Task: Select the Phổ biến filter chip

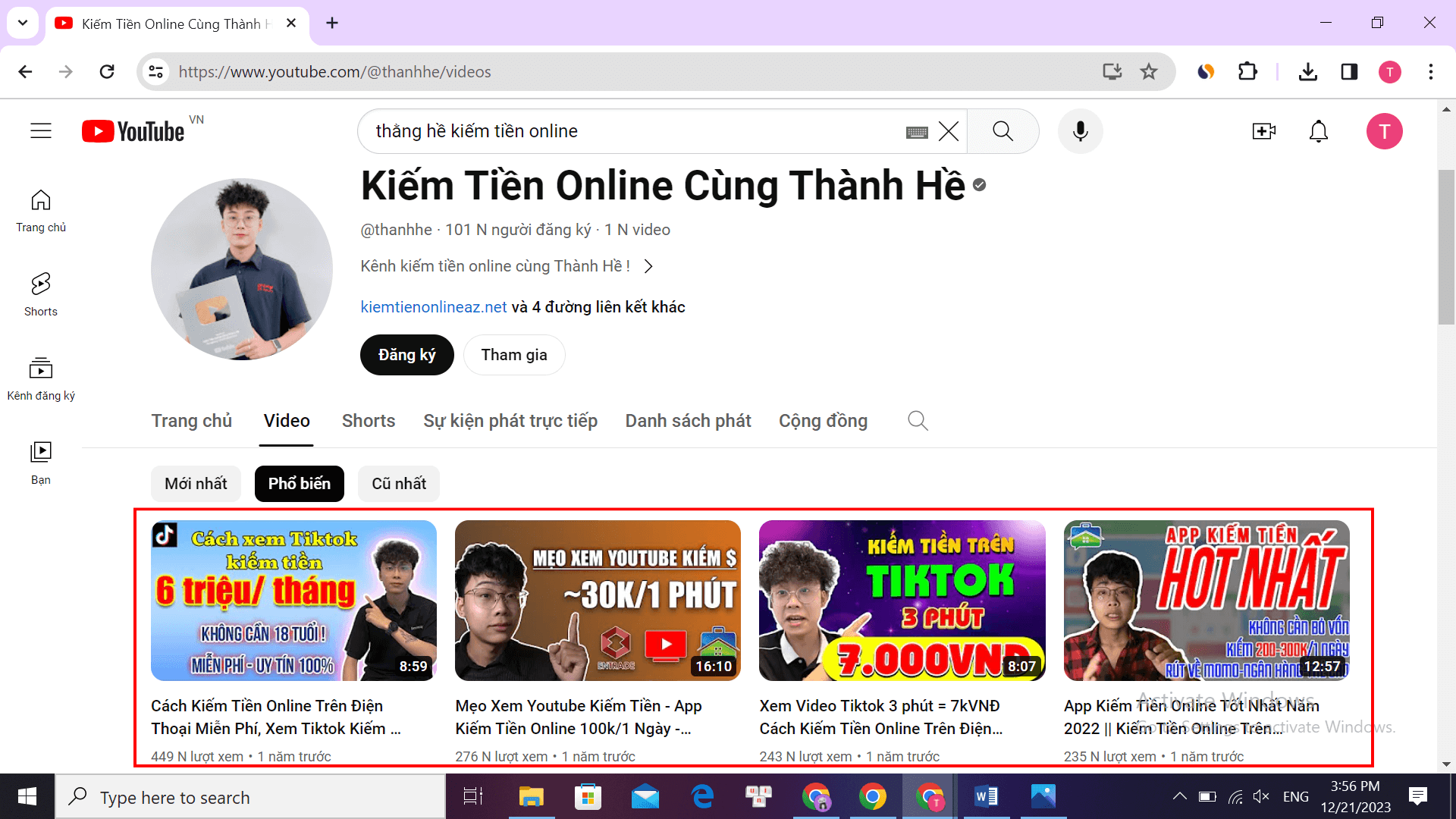Action: 299,484
